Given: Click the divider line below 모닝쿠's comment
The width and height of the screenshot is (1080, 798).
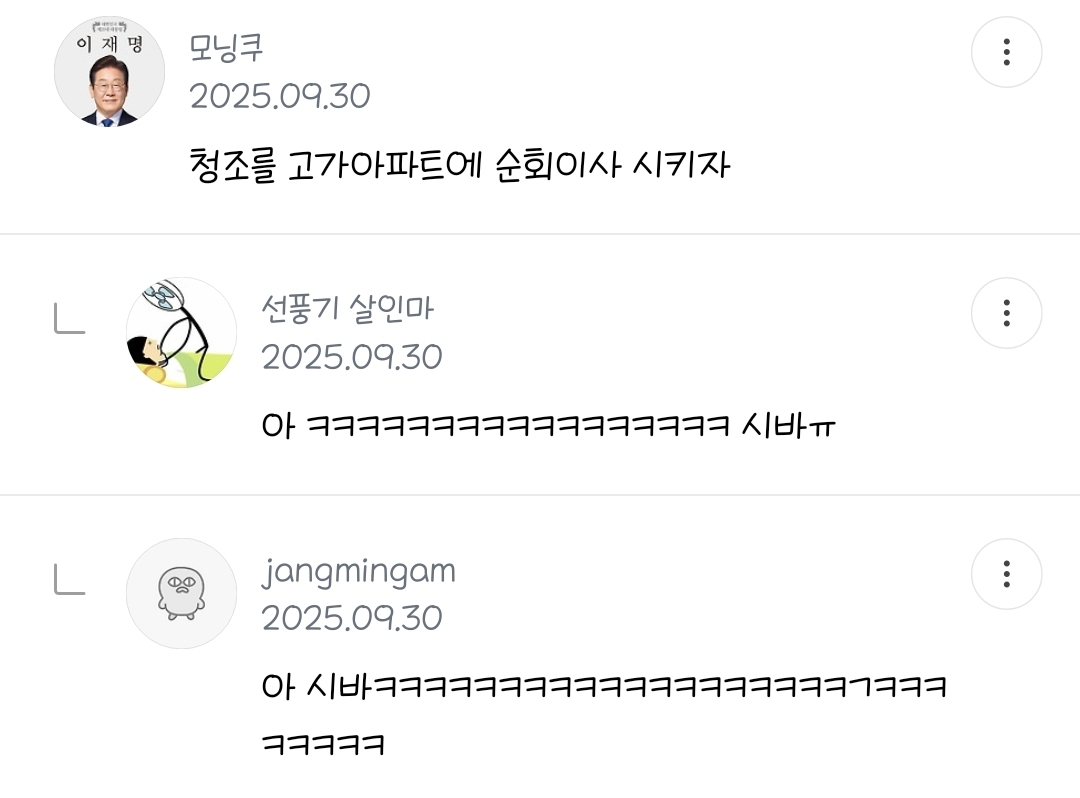Looking at the screenshot, I should click(x=540, y=234).
